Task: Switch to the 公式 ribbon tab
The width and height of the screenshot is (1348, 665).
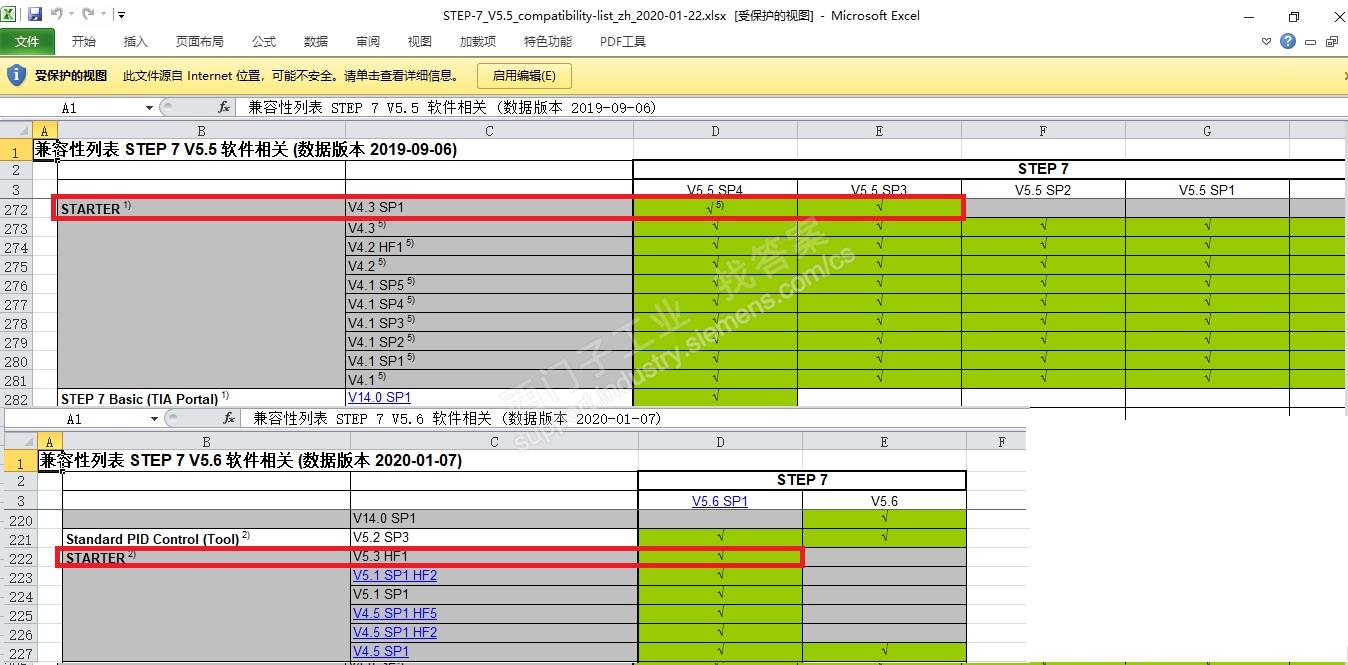Action: tap(264, 41)
